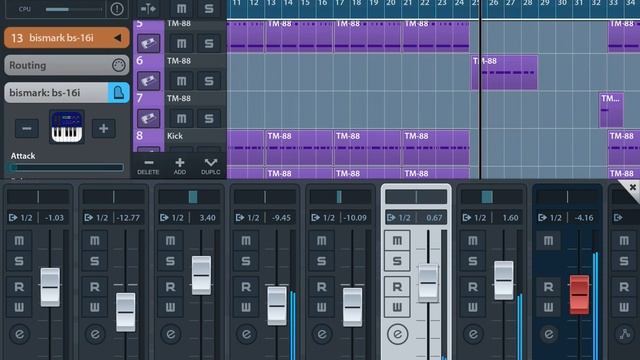Solo the topmost track via S beside split icon
Viewport: 640px width, 360px height.
pyautogui.click(x=209, y=9)
